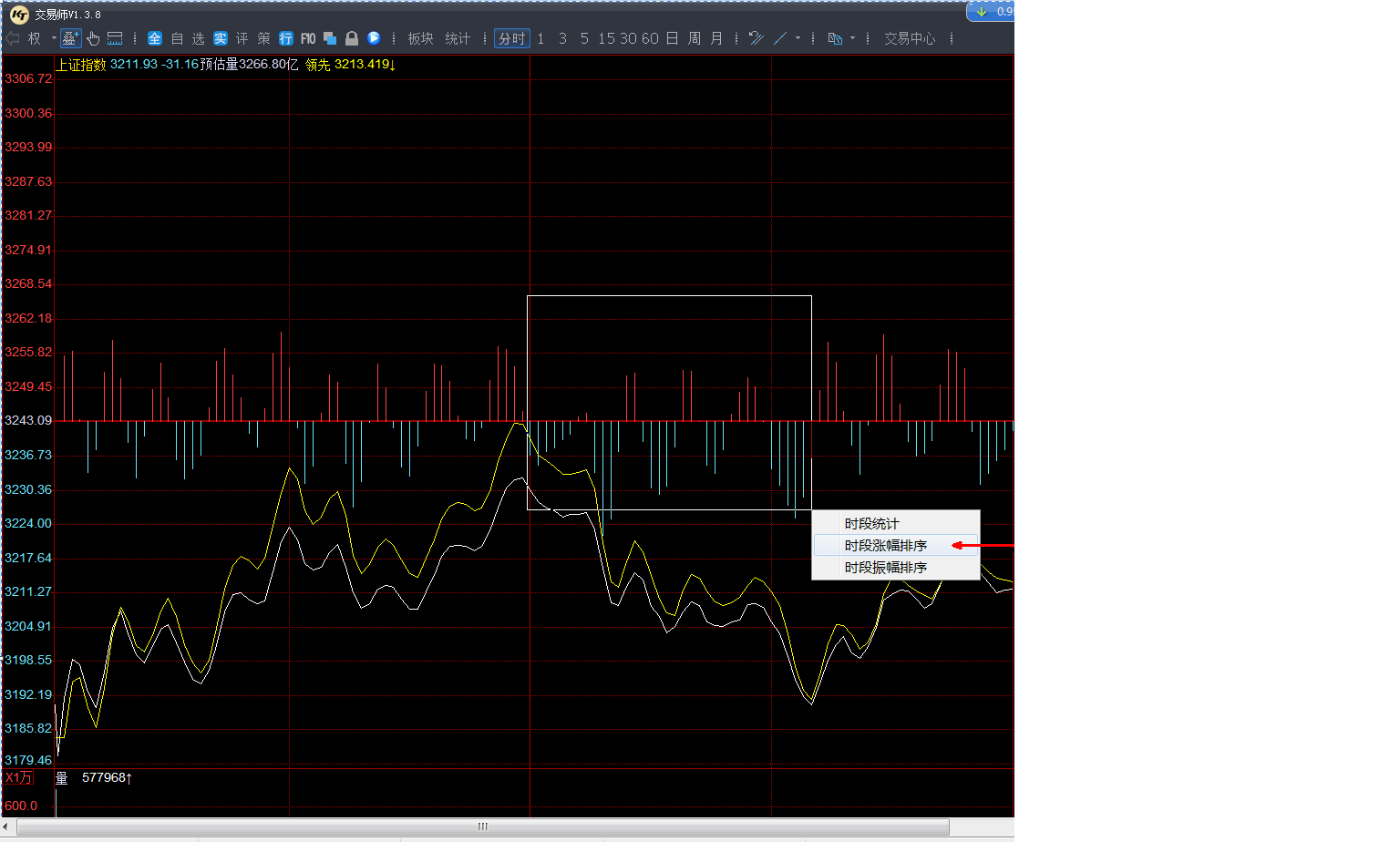The image size is (1400, 842).
Task: Expand the 权 dropdown arrow
Action: click(x=54, y=38)
